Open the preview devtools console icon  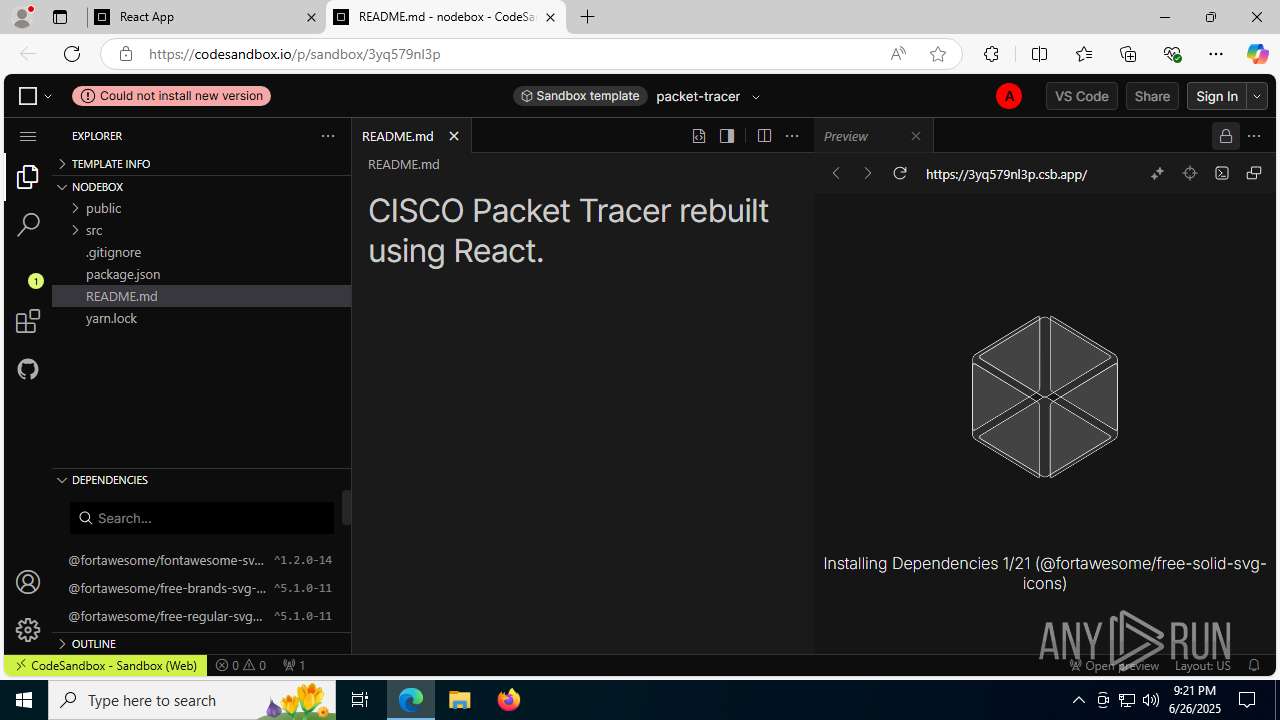point(1222,173)
